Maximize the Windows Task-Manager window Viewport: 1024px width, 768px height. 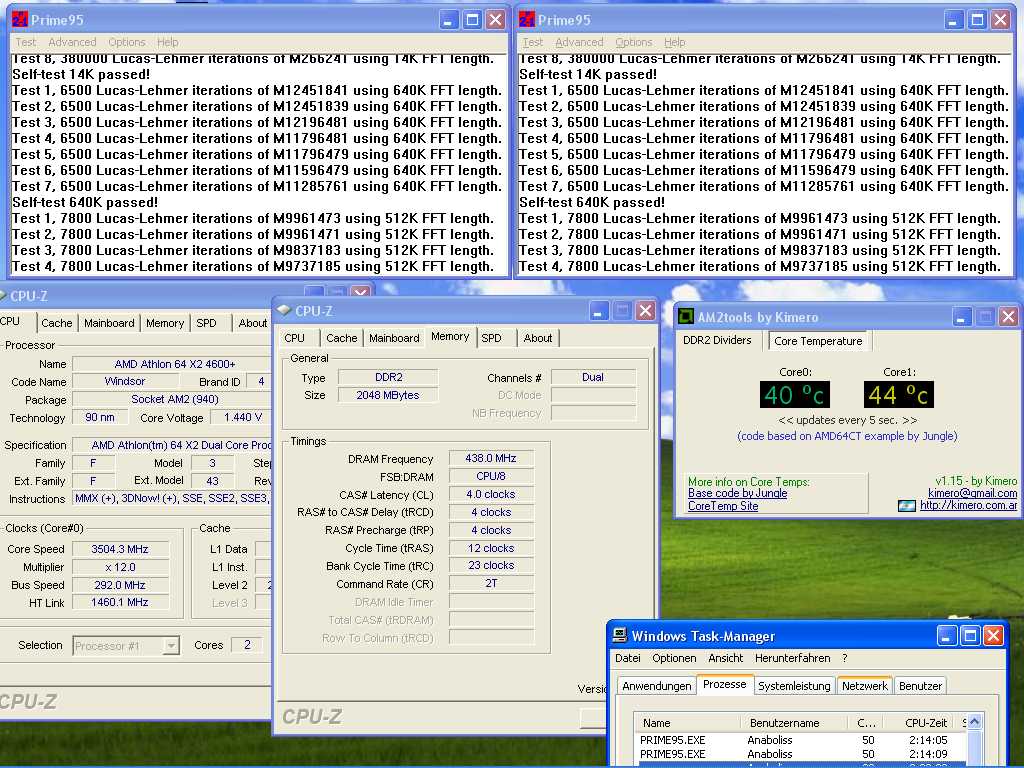(970, 635)
